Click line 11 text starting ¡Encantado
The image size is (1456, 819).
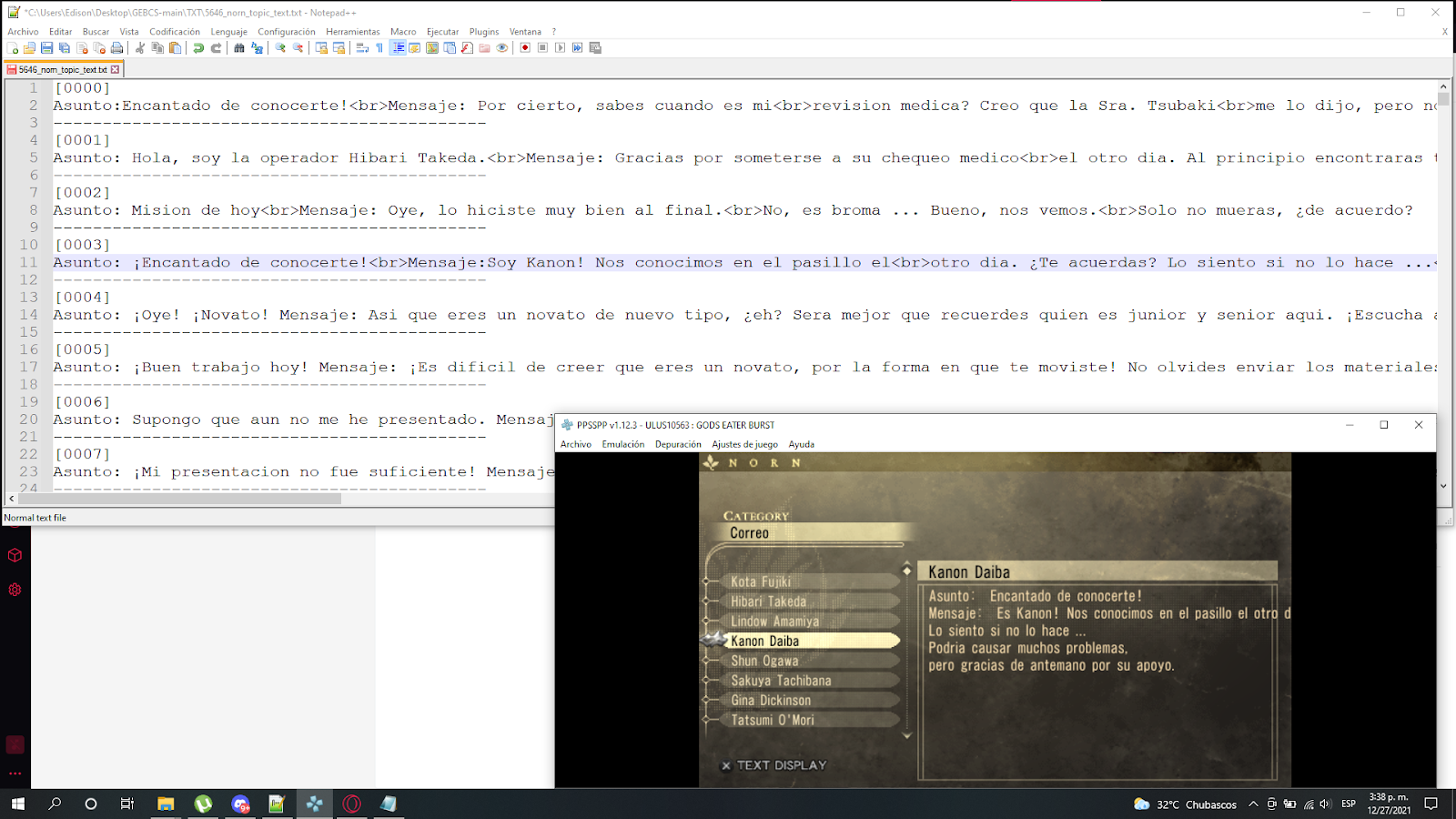click(743, 263)
